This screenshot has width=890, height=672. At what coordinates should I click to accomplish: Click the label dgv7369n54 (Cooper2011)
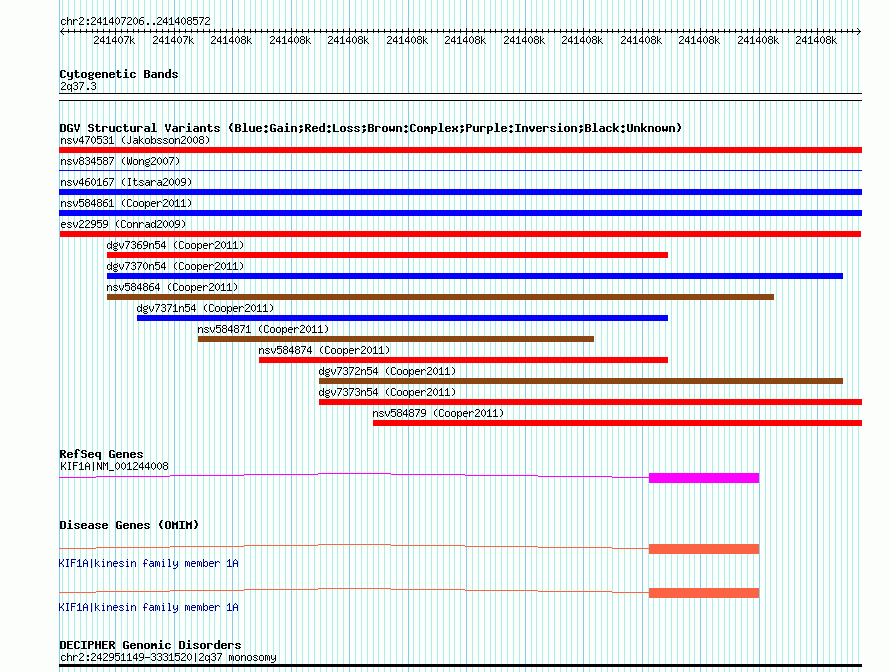pyautogui.click(x=175, y=245)
